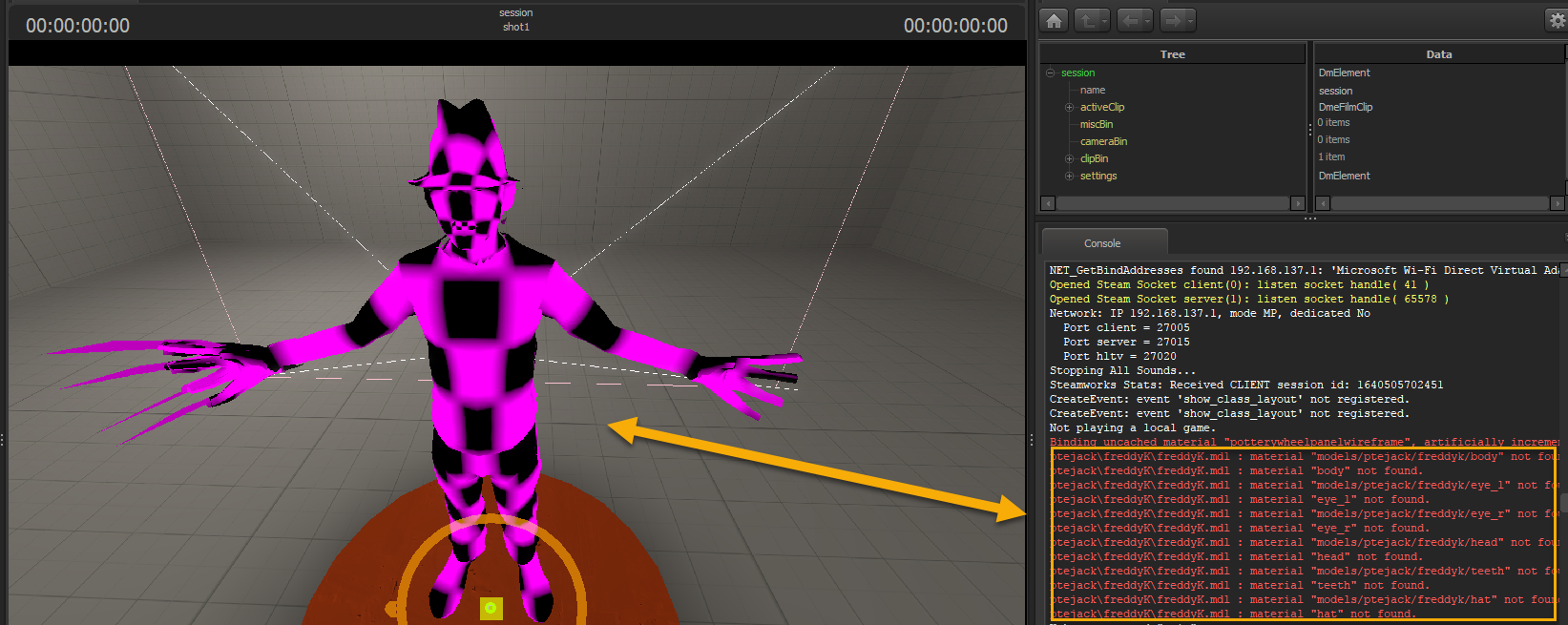Expand the settings node
The image size is (1568, 625).
1069,176
